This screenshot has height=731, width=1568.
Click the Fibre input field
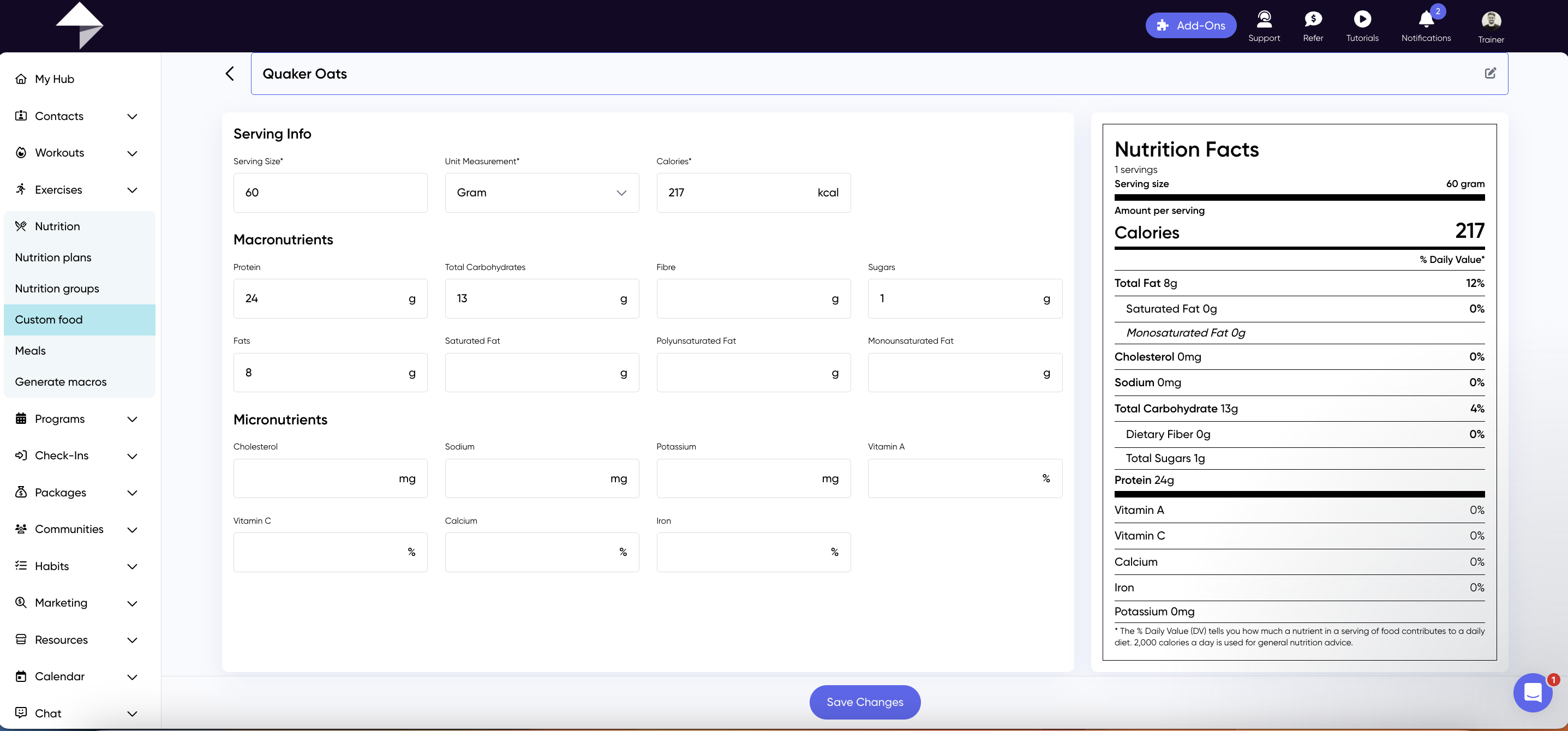pyautogui.click(x=753, y=299)
